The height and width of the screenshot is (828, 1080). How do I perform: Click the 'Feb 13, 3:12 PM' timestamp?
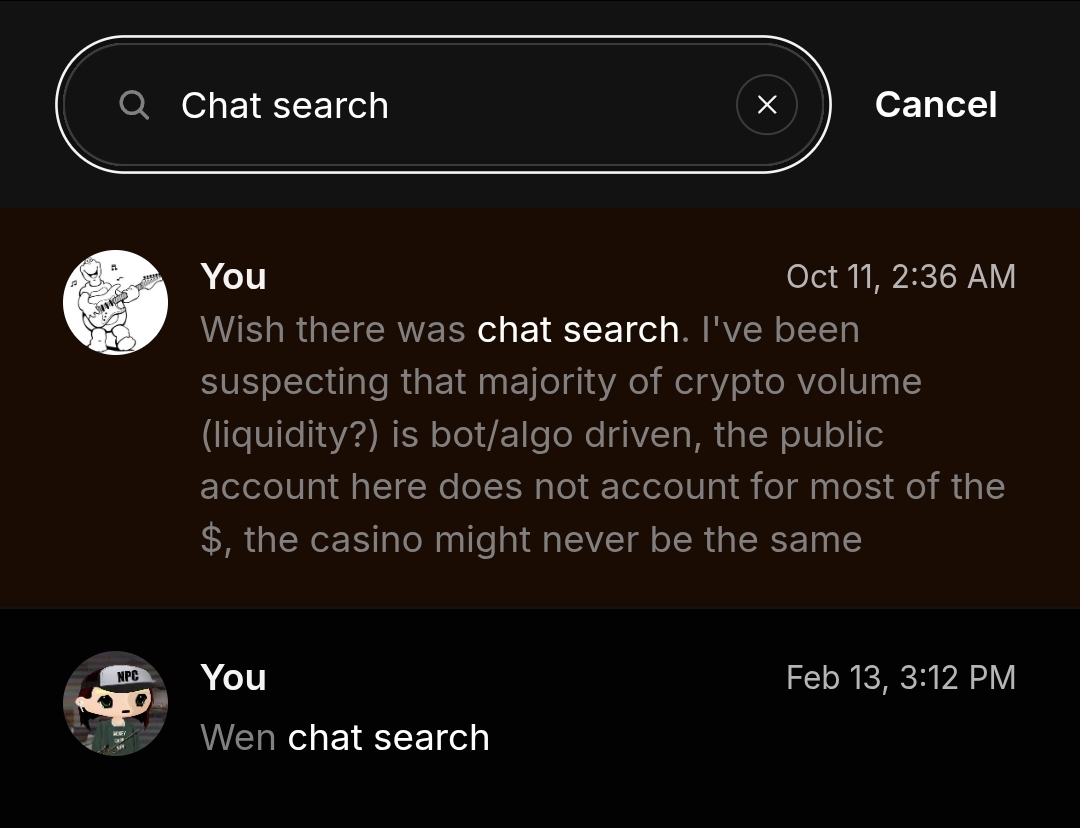point(900,677)
